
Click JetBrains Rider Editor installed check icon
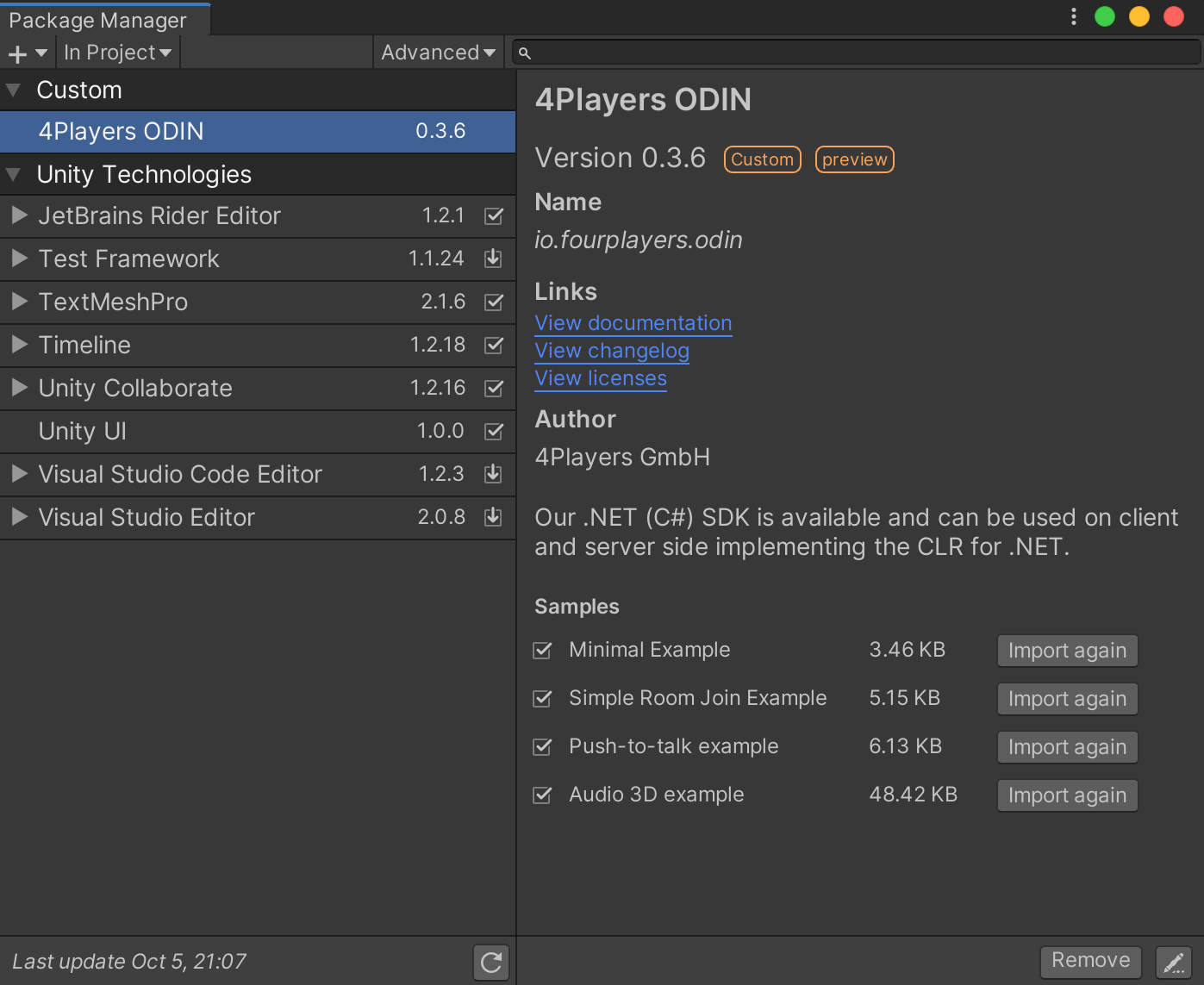tap(494, 215)
